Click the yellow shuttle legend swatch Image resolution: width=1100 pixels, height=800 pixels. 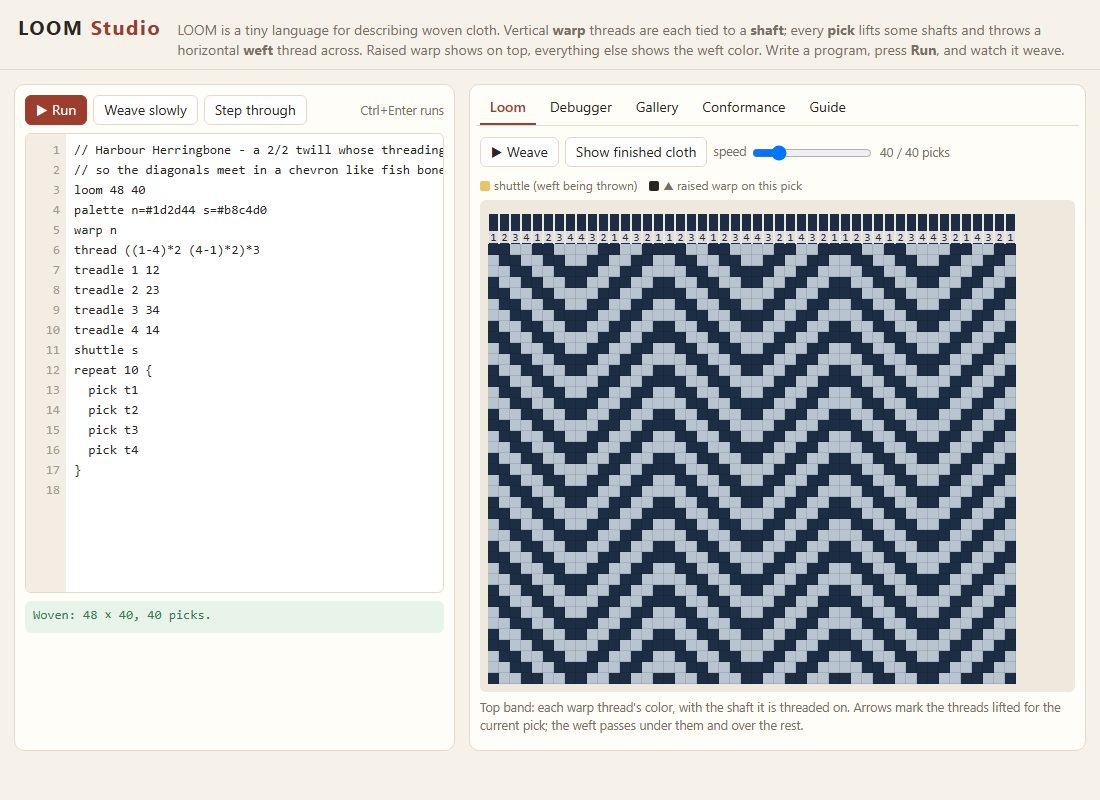coord(485,186)
